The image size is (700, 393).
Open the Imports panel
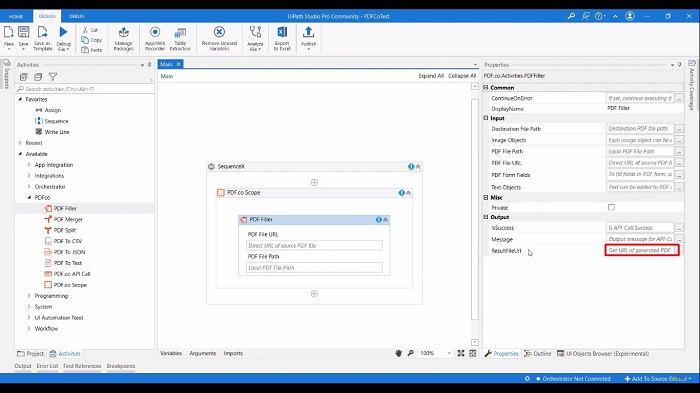pos(233,353)
